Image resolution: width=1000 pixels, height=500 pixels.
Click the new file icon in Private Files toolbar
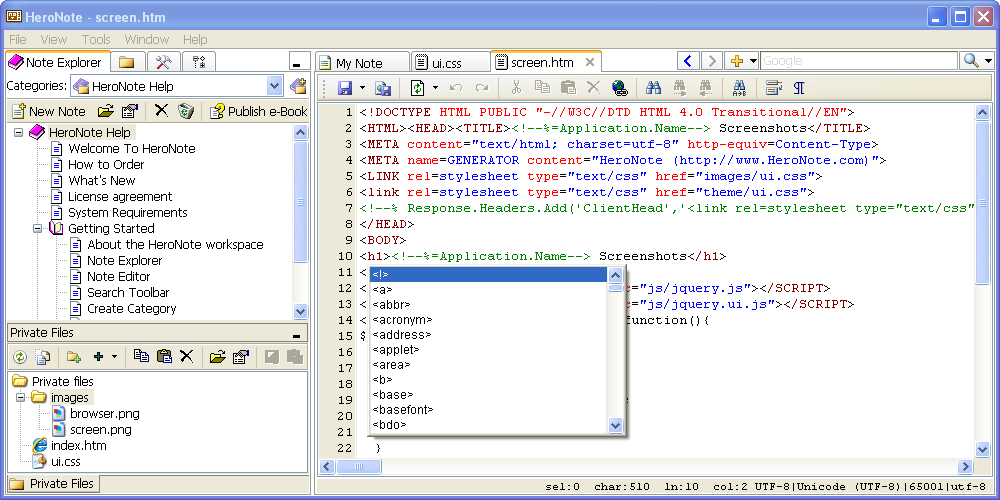[x=43, y=357]
